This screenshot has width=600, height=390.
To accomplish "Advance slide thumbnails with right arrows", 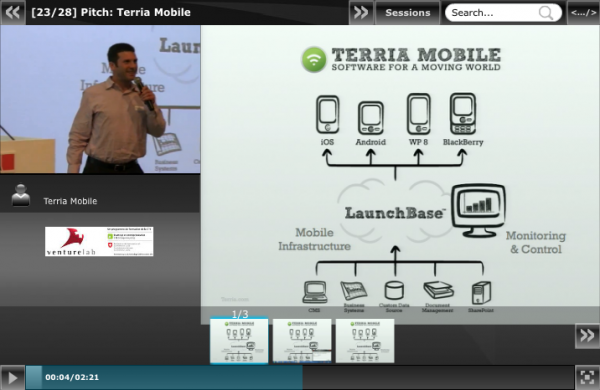I will (x=587, y=336).
